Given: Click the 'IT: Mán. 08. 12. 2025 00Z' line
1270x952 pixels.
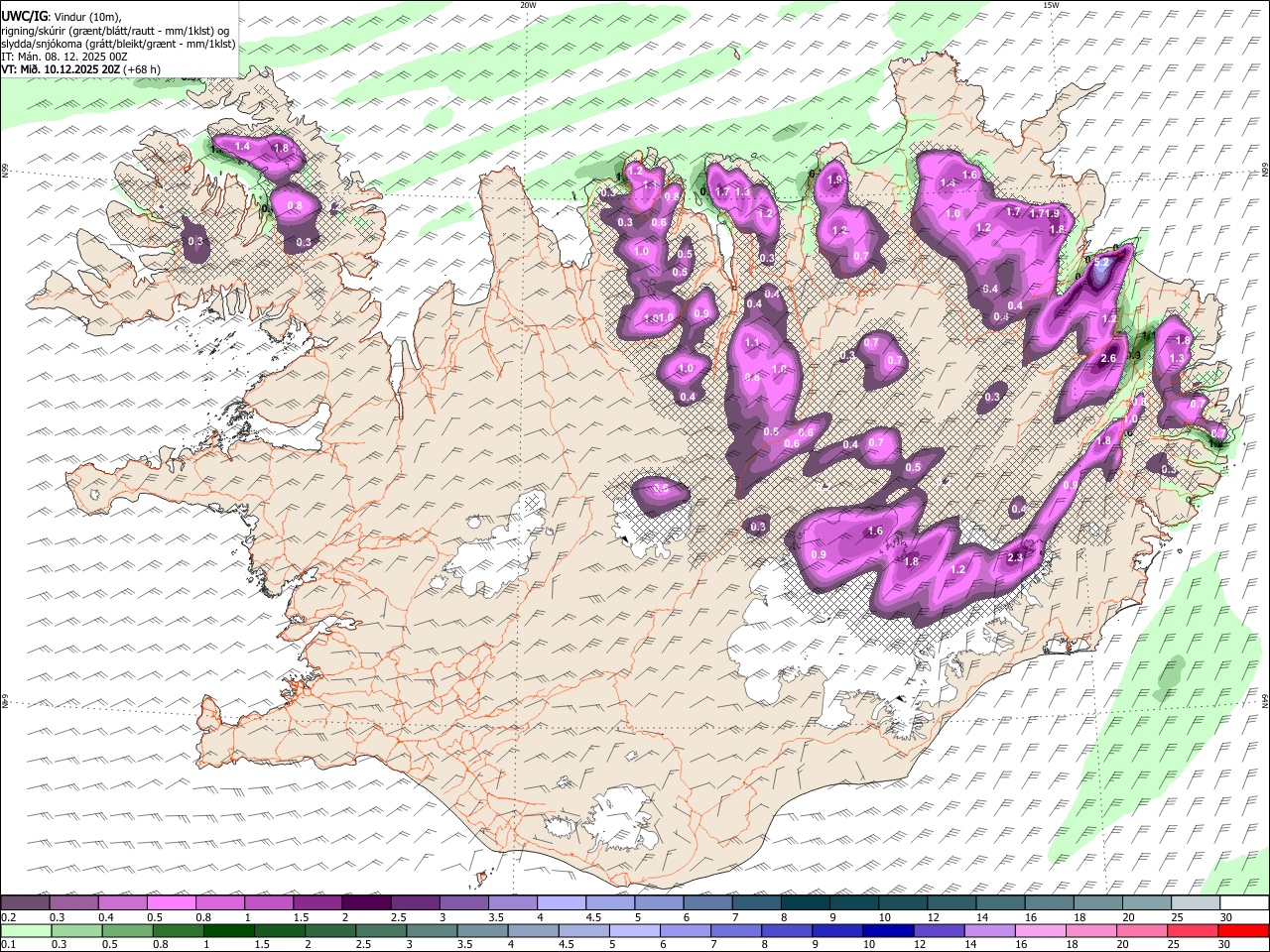Looking at the screenshot, I should tap(64, 57).
